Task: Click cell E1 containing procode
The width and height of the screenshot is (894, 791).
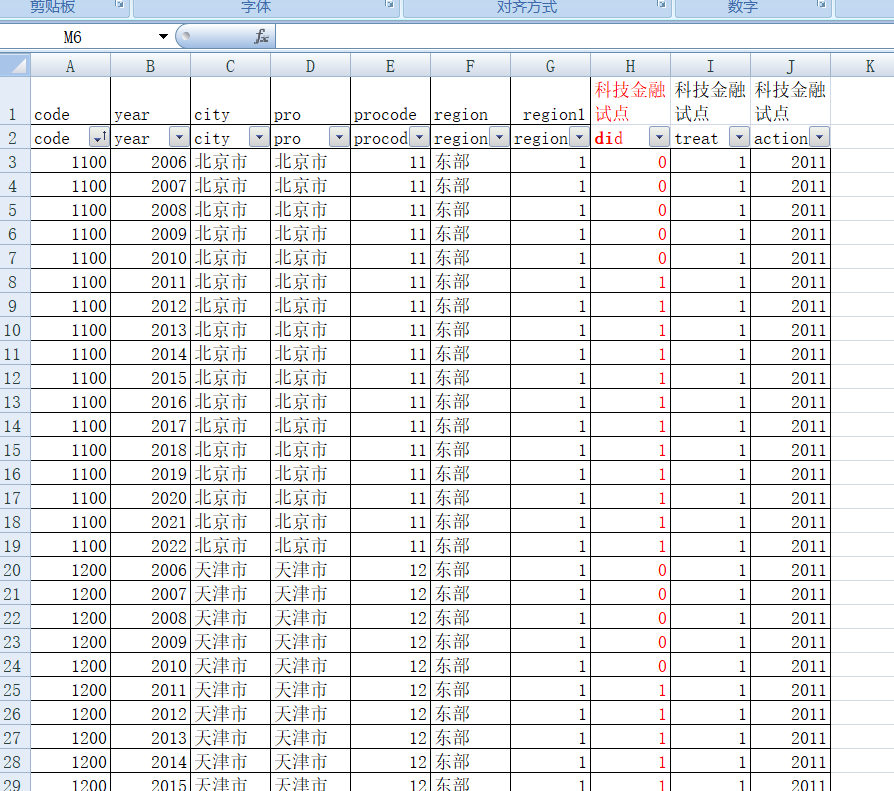Action: point(391,100)
